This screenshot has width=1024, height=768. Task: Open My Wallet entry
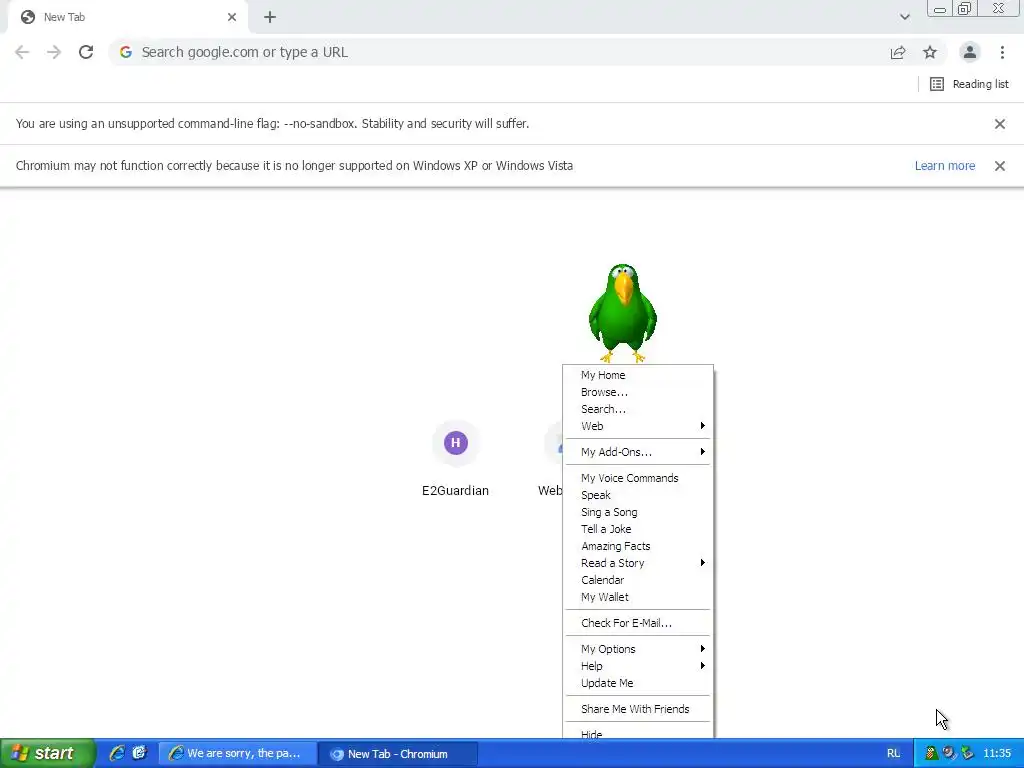click(639, 597)
